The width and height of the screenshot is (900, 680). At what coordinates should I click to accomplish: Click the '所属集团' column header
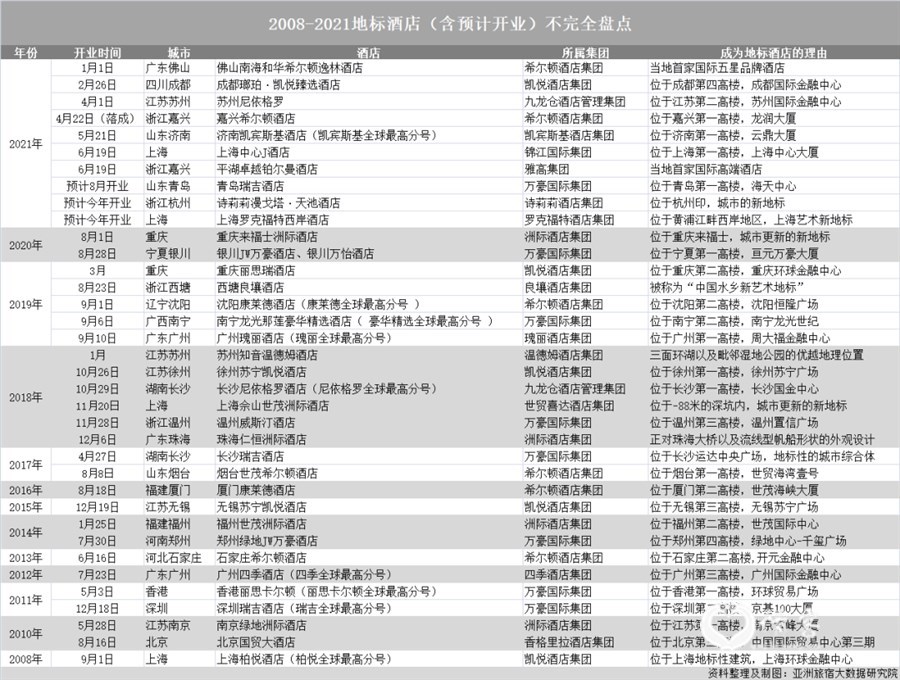click(585, 53)
